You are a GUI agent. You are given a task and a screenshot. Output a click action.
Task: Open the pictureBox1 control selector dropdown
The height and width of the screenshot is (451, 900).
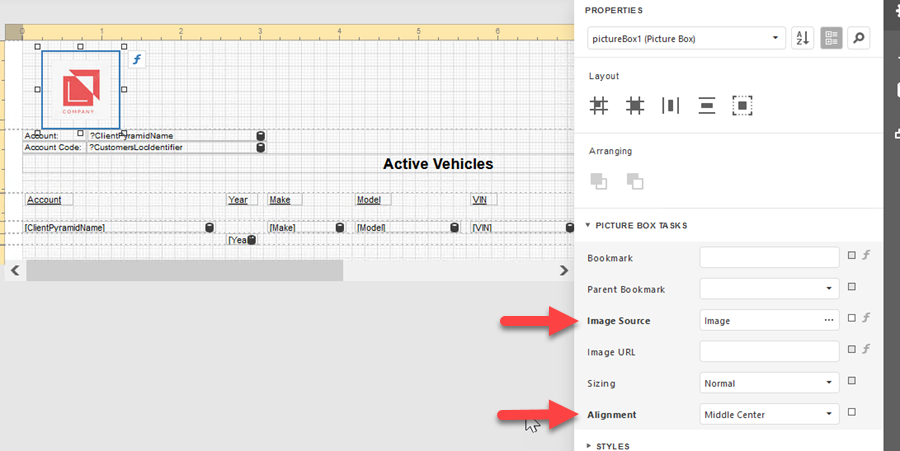(686, 39)
